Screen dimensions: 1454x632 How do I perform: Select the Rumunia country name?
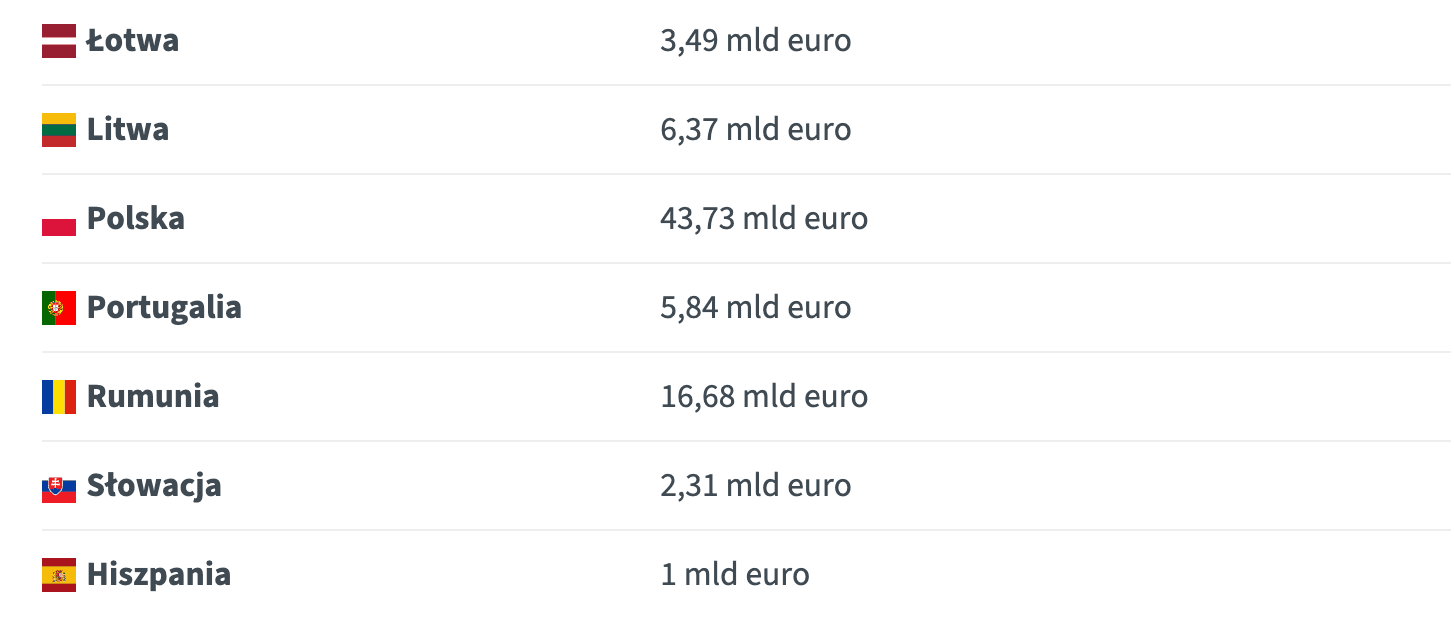[x=153, y=396]
